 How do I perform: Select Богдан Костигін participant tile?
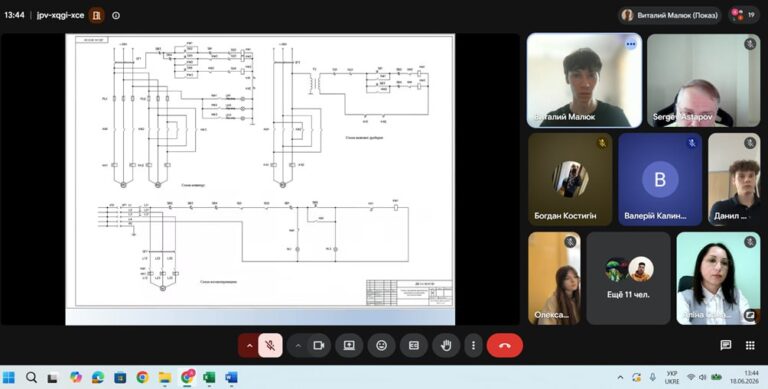point(570,179)
